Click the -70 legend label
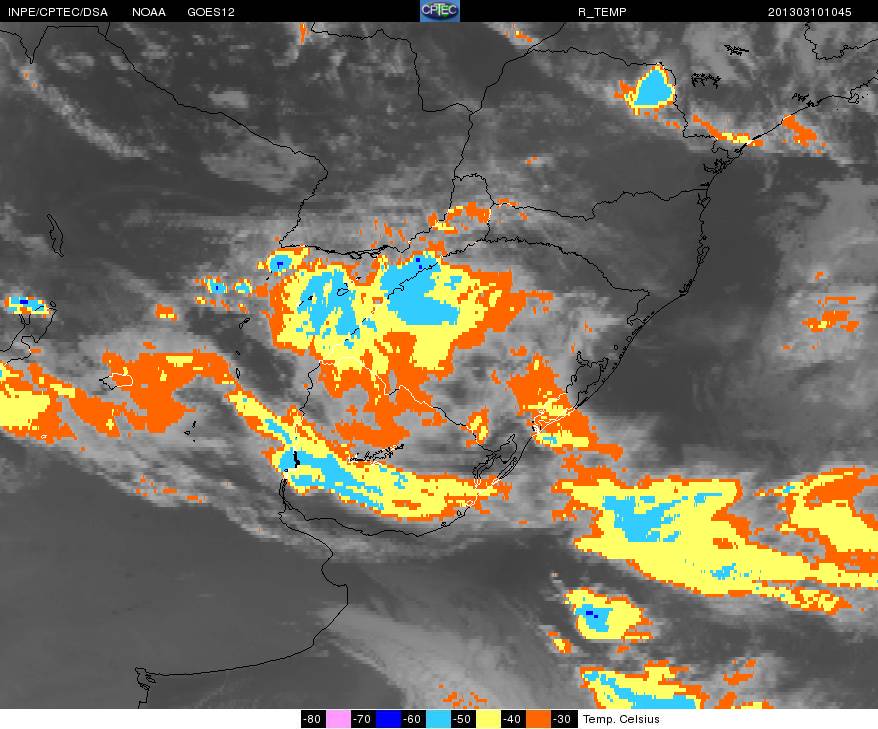The image size is (878, 729). pos(363,719)
